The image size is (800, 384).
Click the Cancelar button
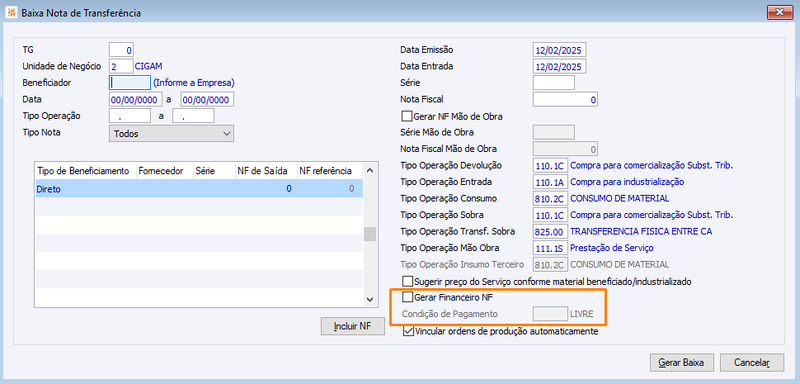(752, 363)
